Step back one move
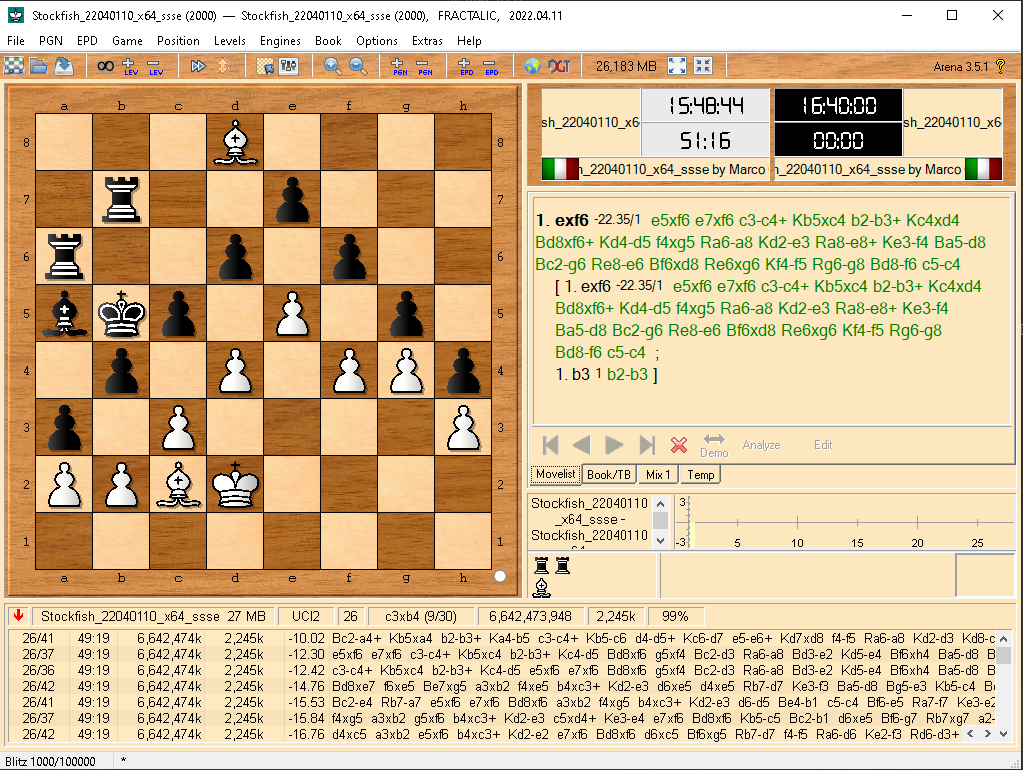 click(x=581, y=445)
